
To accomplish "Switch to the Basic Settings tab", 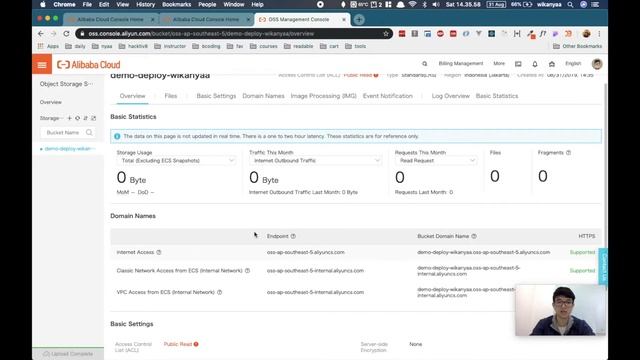I will click(216, 96).
